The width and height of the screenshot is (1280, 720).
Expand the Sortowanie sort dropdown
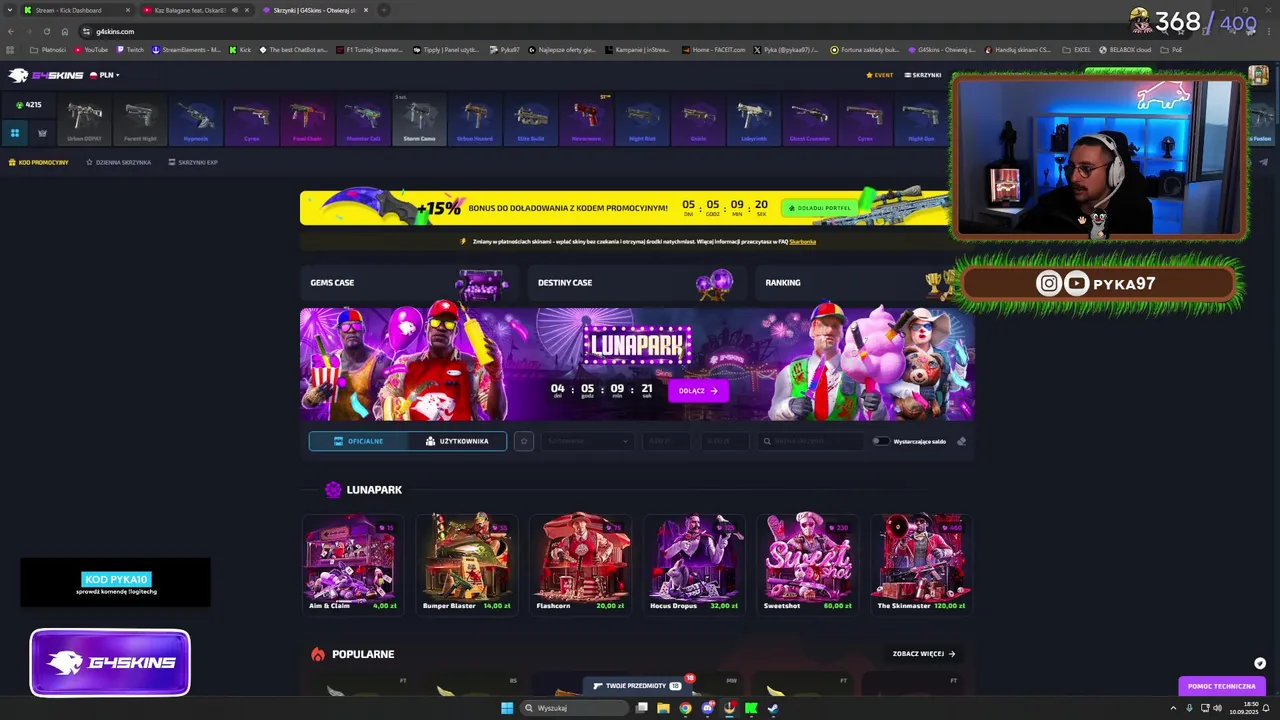(x=587, y=441)
